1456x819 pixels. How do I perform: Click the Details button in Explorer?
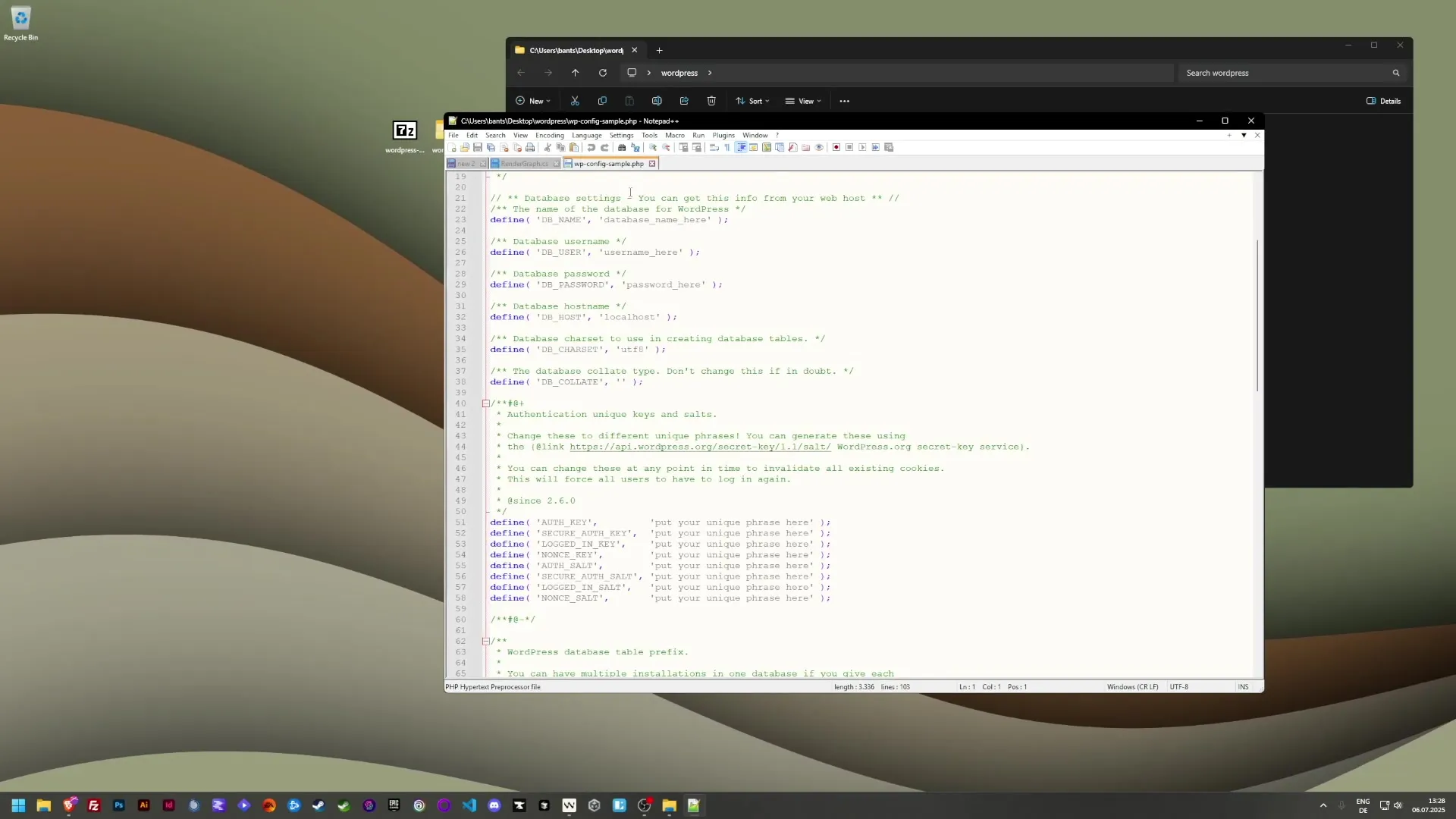pos(1383,101)
